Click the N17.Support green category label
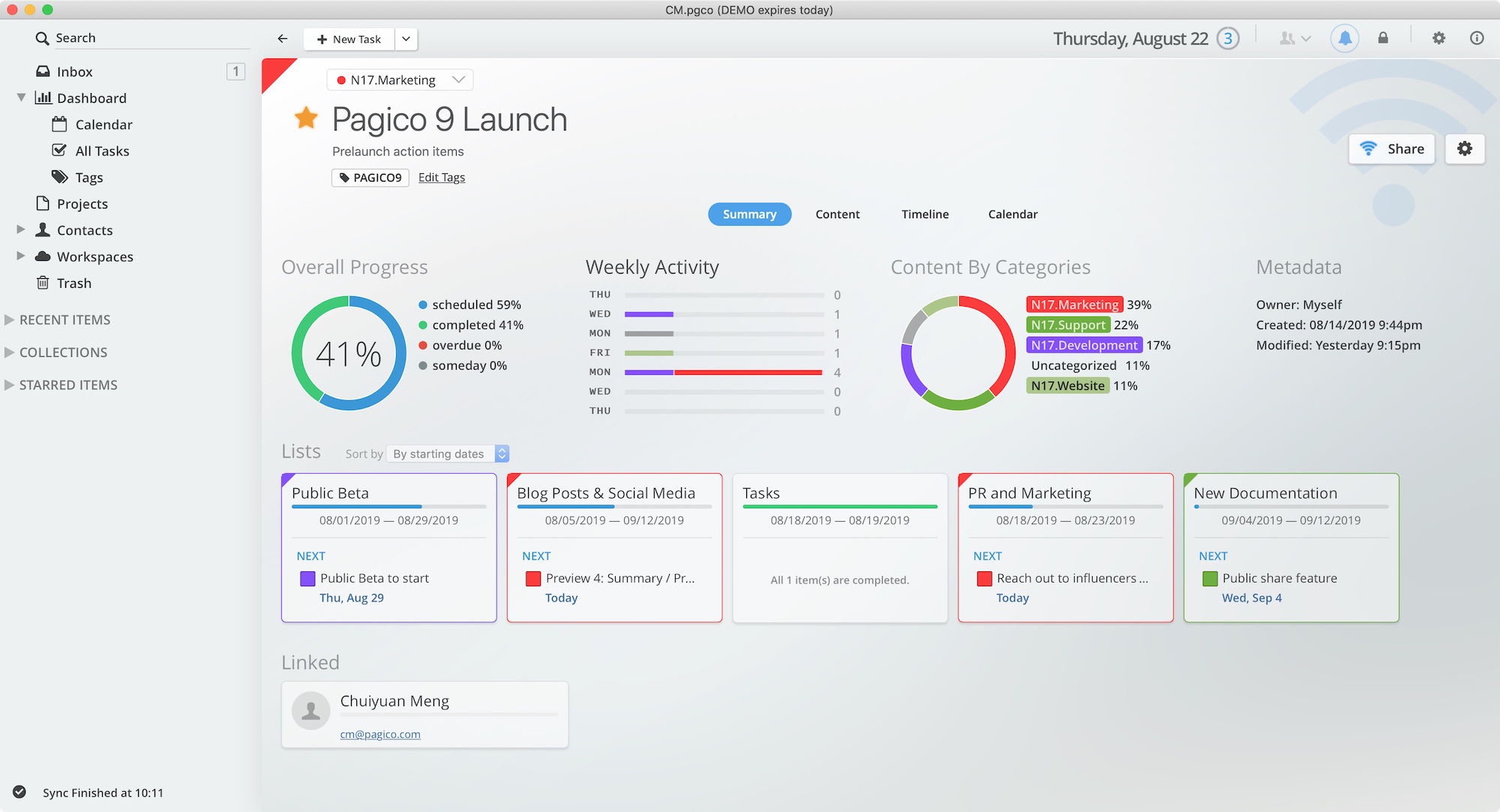This screenshot has width=1500, height=812. click(1068, 325)
